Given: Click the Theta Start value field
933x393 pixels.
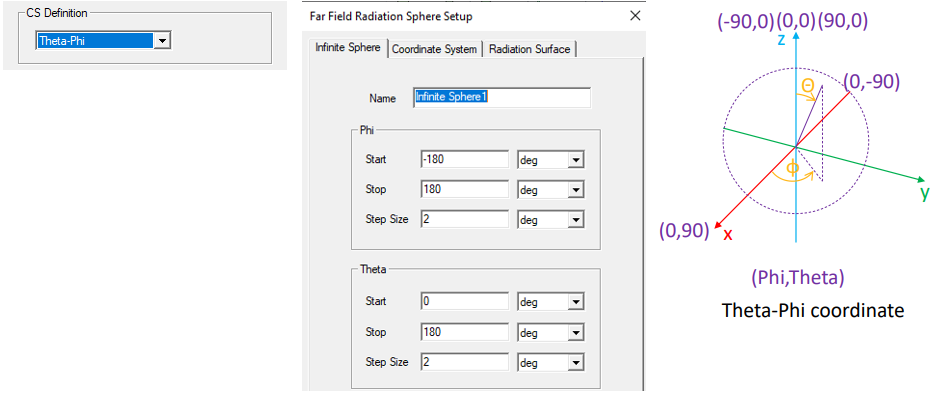Looking at the screenshot, I should (465, 301).
